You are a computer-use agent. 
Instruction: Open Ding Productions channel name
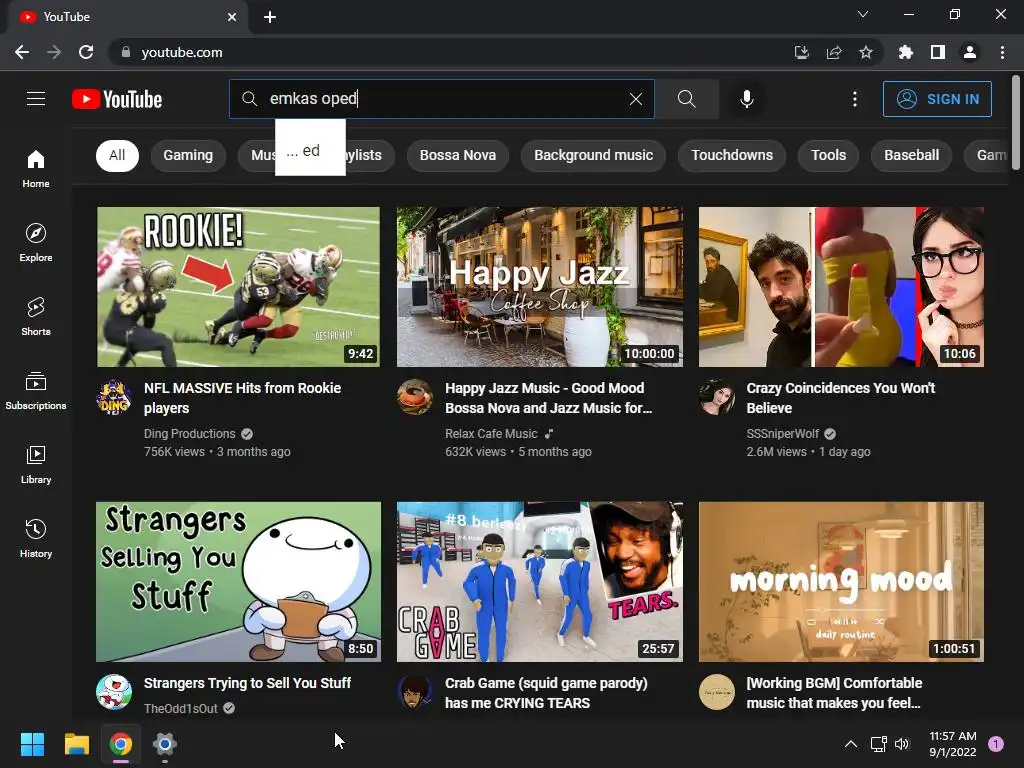click(189, 434)
